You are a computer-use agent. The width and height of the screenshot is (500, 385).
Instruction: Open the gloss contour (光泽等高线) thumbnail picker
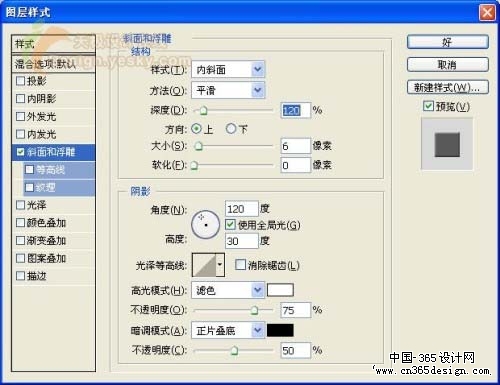(208, 265)
